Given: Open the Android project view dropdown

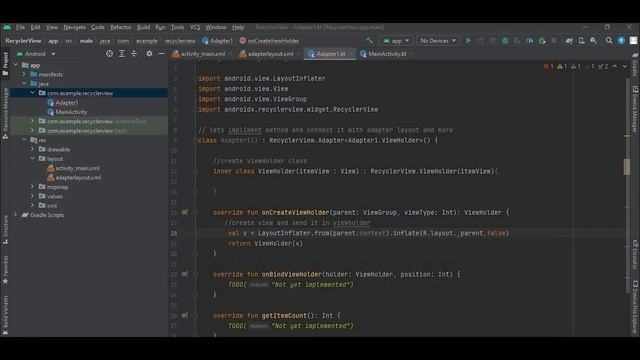Looking at the screenshot, I should (x=36, y=54).
